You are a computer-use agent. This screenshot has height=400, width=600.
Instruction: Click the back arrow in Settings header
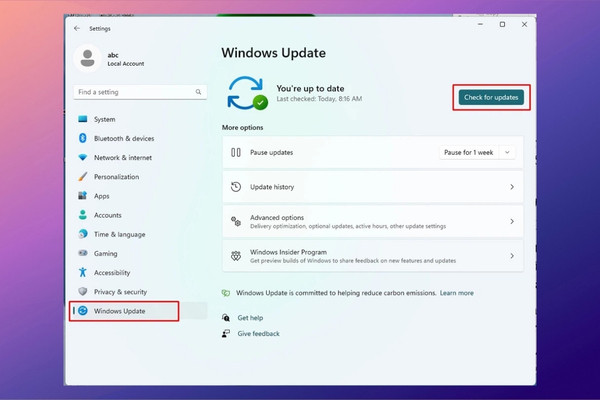(77, 28)
